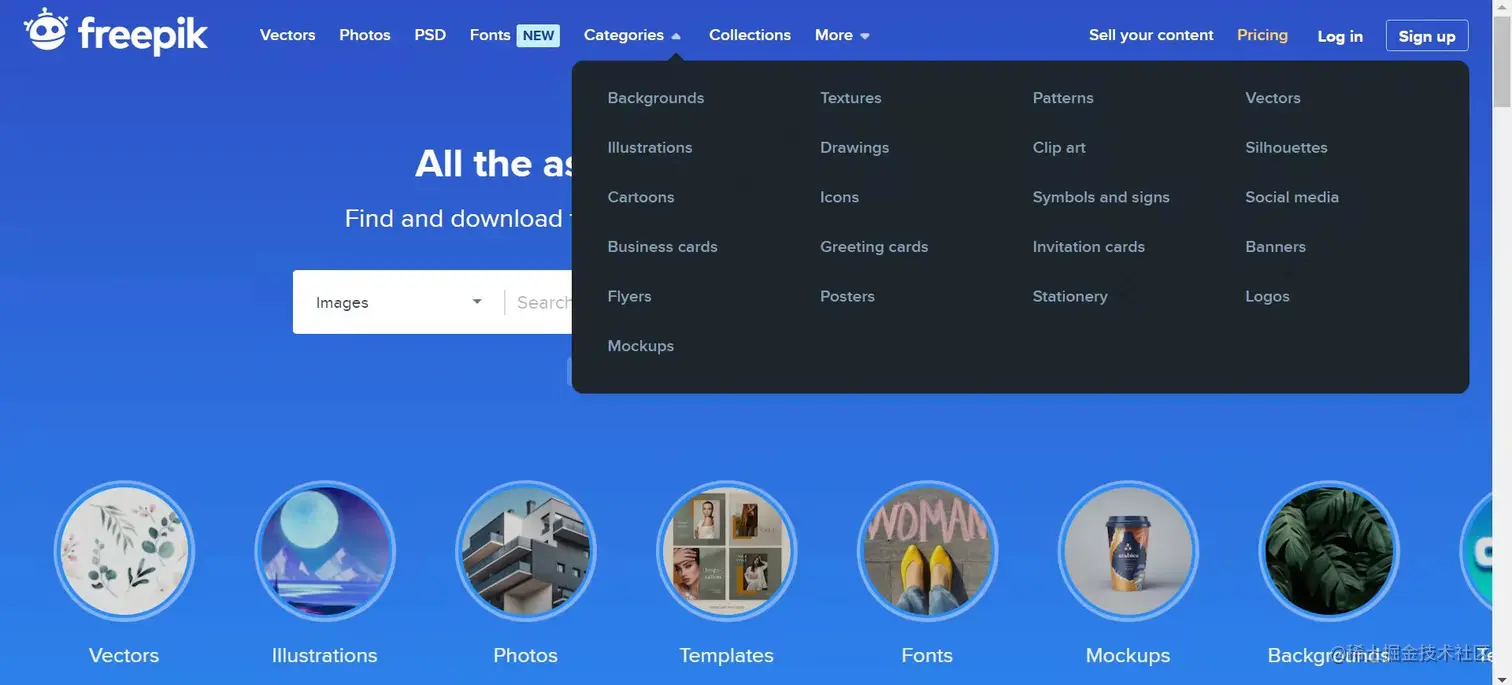
Task: Select Logos category
Action: [x=1268, y=297]
